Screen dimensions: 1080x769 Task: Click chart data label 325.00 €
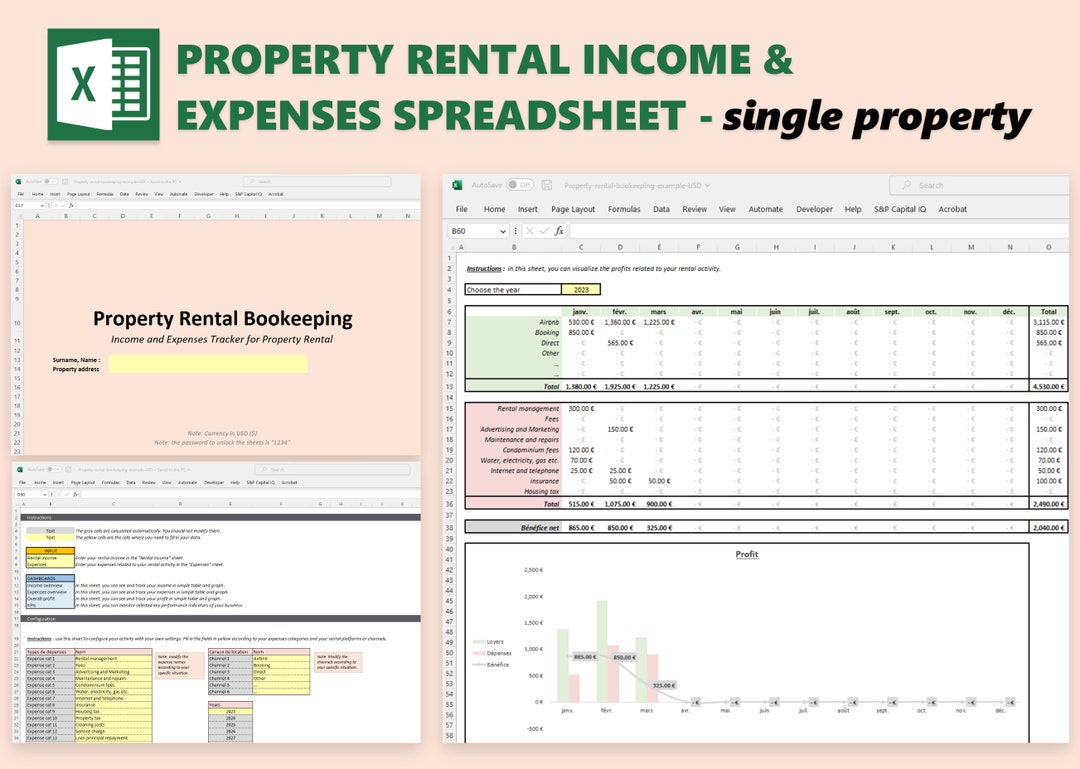(663, 685)
